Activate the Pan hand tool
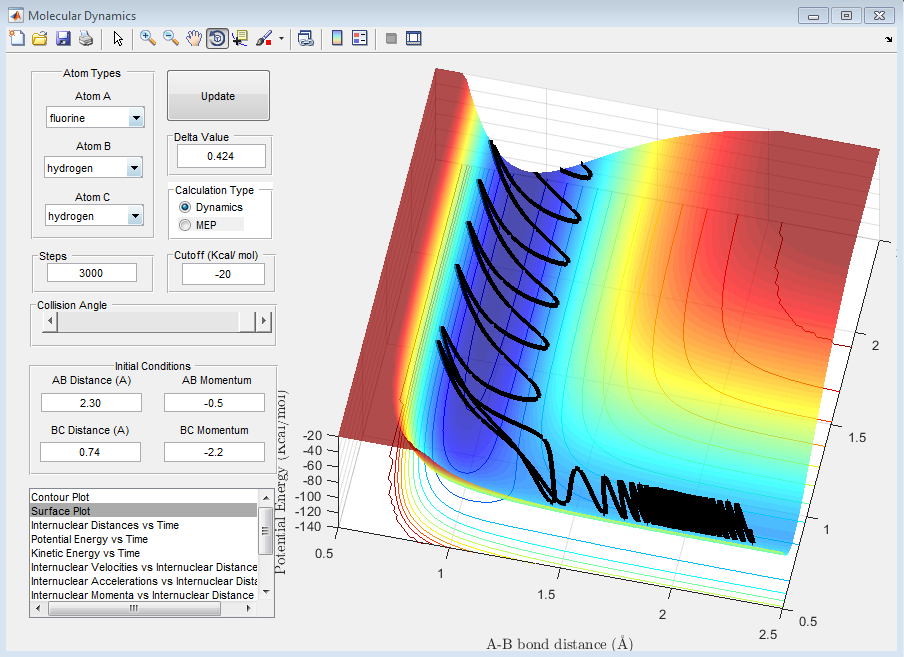The height and width of the screenshot is (657, 904). pos(194,39)
